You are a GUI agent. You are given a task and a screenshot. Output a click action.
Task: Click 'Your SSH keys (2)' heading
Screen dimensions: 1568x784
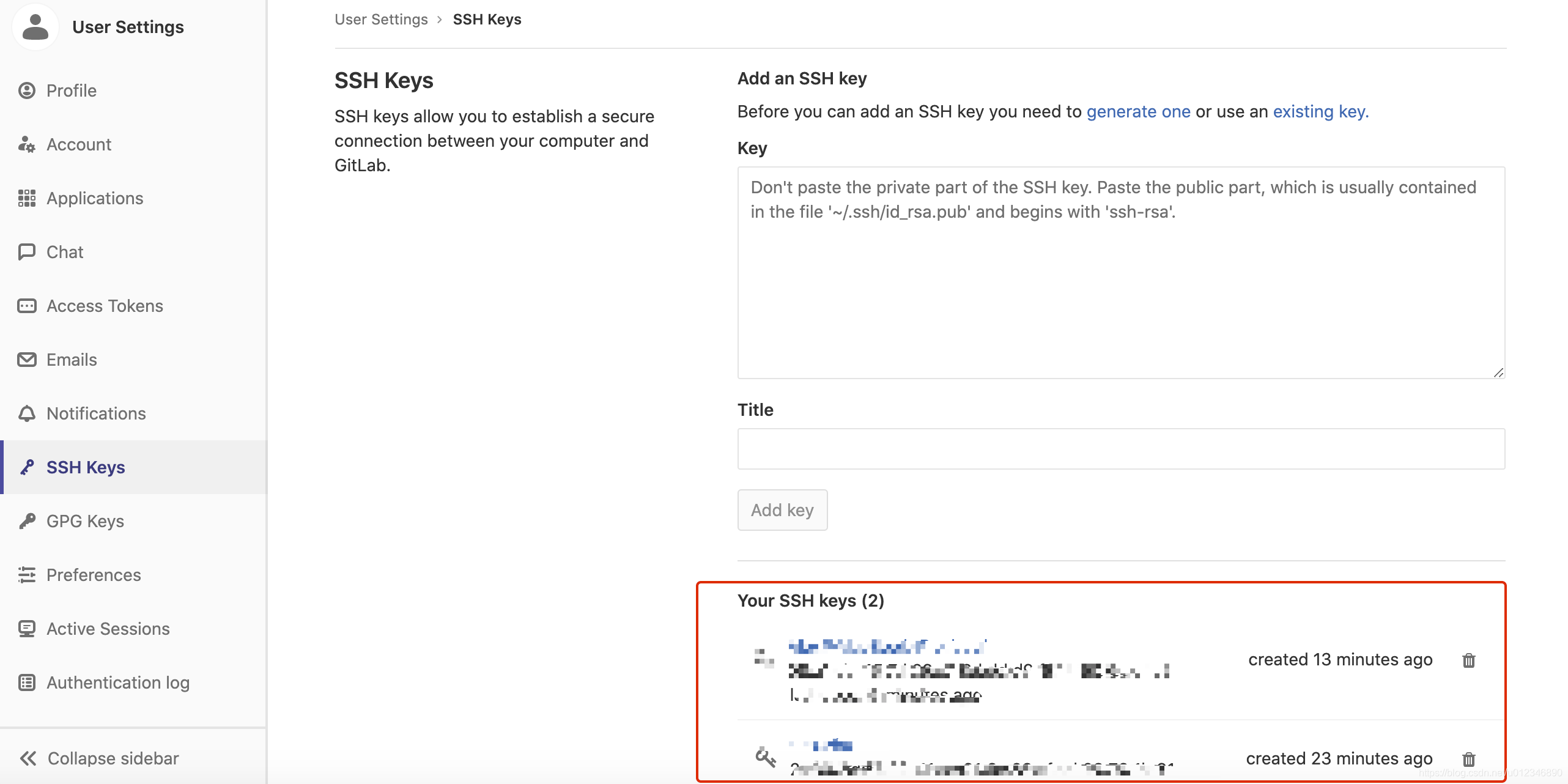(810, 601)
